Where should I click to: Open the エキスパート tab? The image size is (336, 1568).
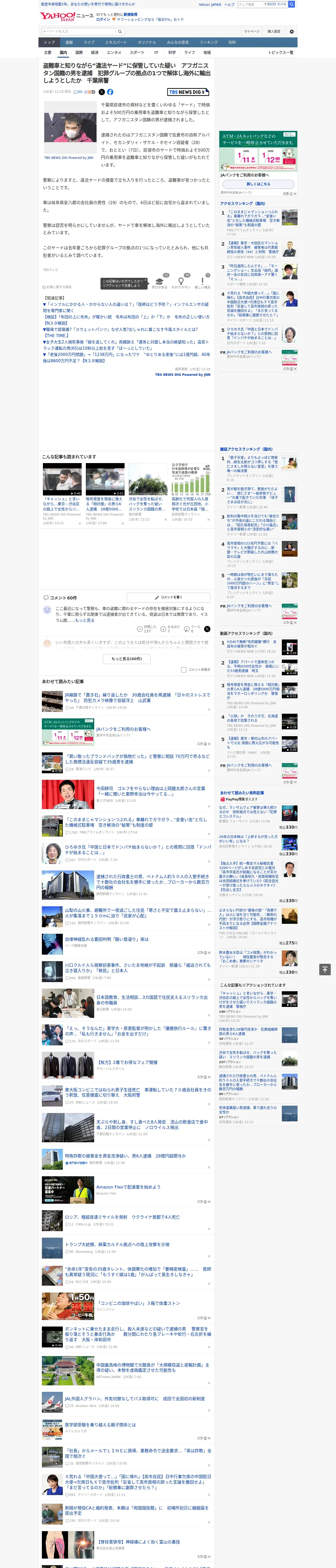[x=116, y=42]
